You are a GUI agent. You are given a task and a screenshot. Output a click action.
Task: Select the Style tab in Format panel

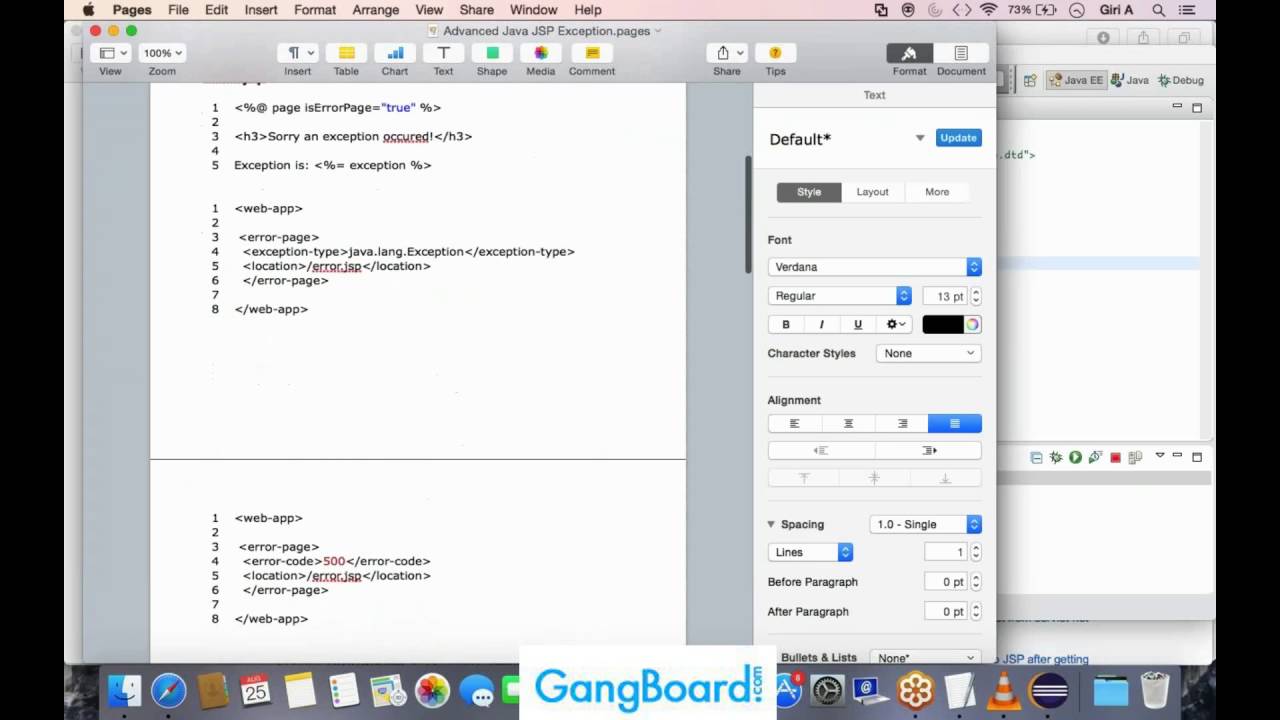[x=809, y=192]
